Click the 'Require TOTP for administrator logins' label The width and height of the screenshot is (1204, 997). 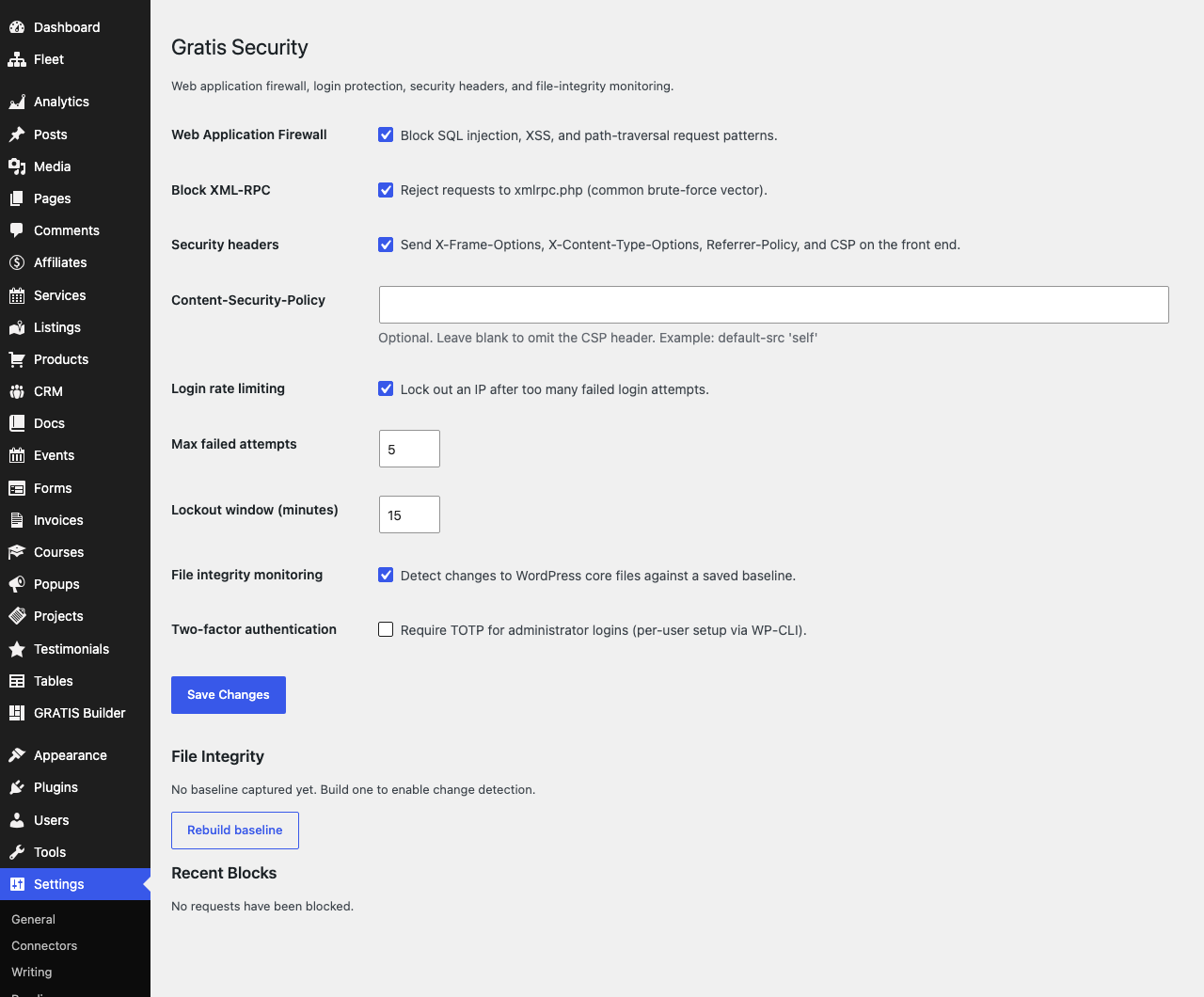point(604,630)
